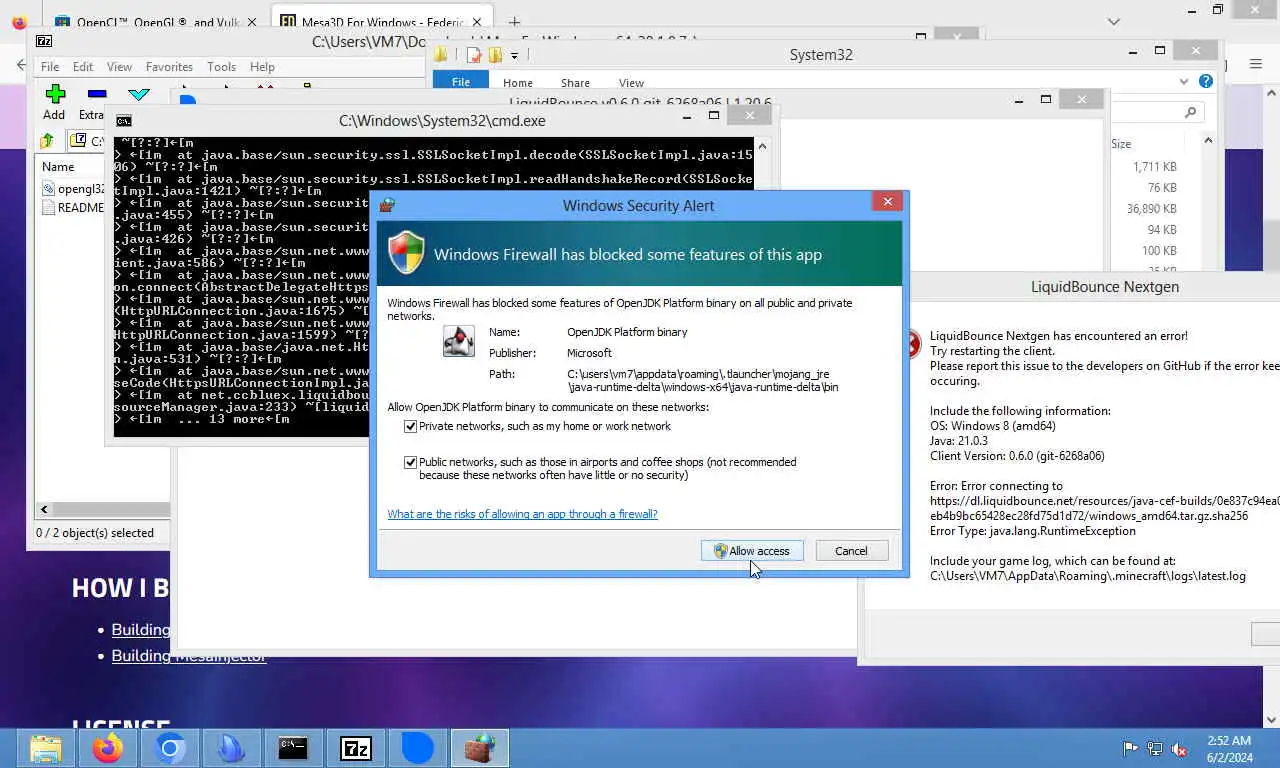The width and height of the screenshot is (1280, 768).
Task: Click the 7-Zip Test toolbar icon
Action: pyautogui.click(x=139, y=95)
